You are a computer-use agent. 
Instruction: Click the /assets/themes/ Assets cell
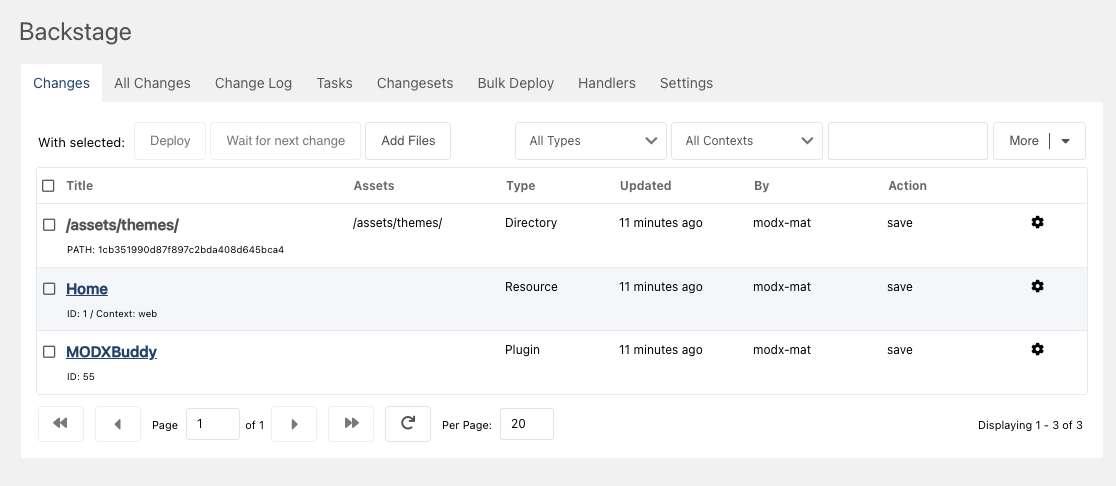[397, 223]
